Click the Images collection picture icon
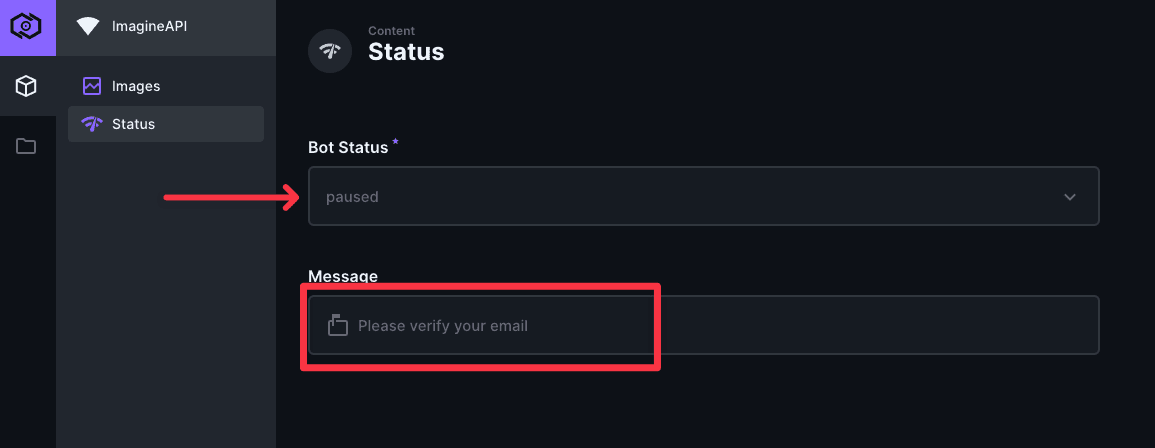The height and width of the screenshot is (448, 1155). [92, 86]
